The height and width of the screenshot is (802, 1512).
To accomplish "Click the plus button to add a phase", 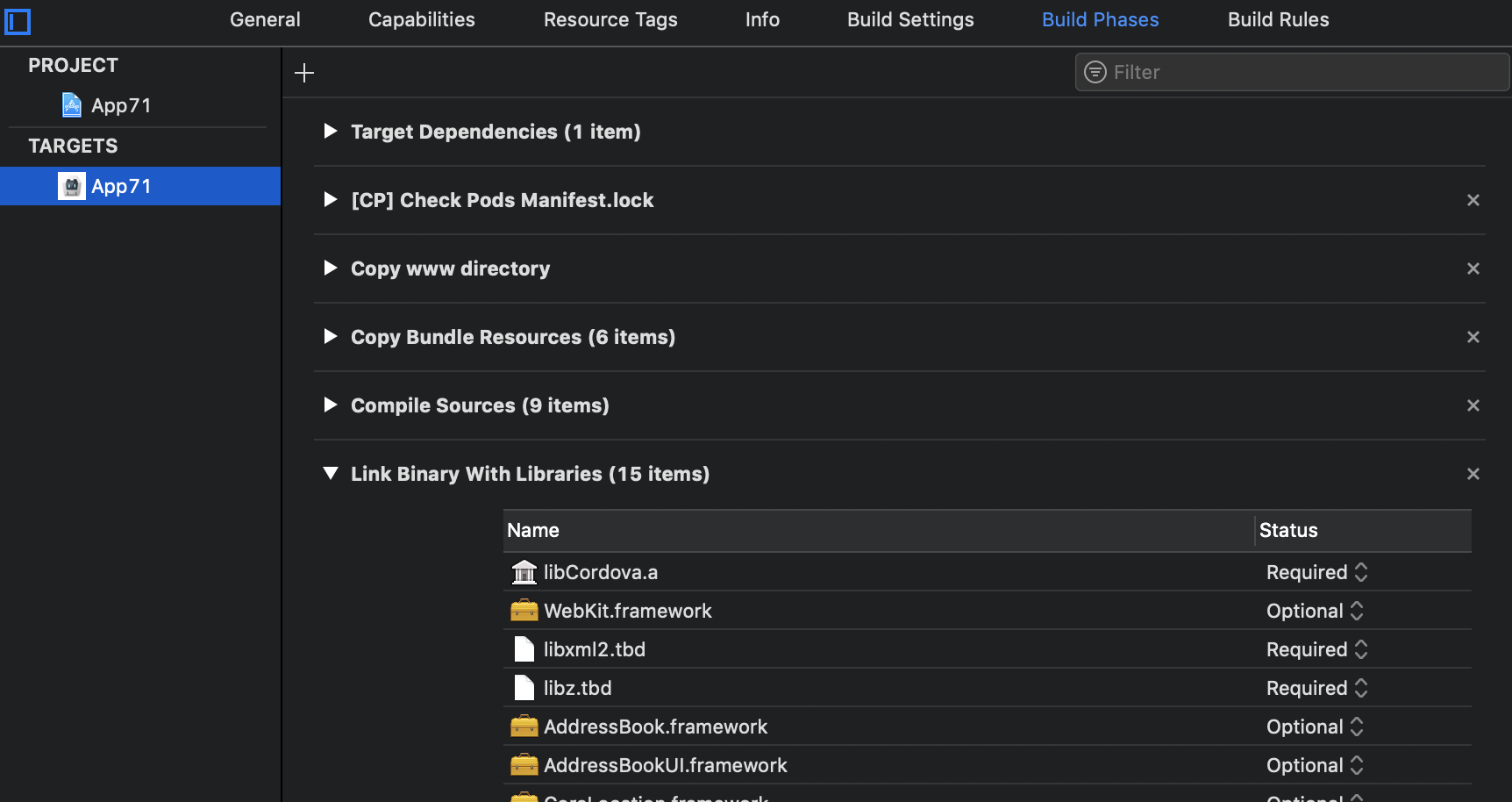I will point(303,72).
